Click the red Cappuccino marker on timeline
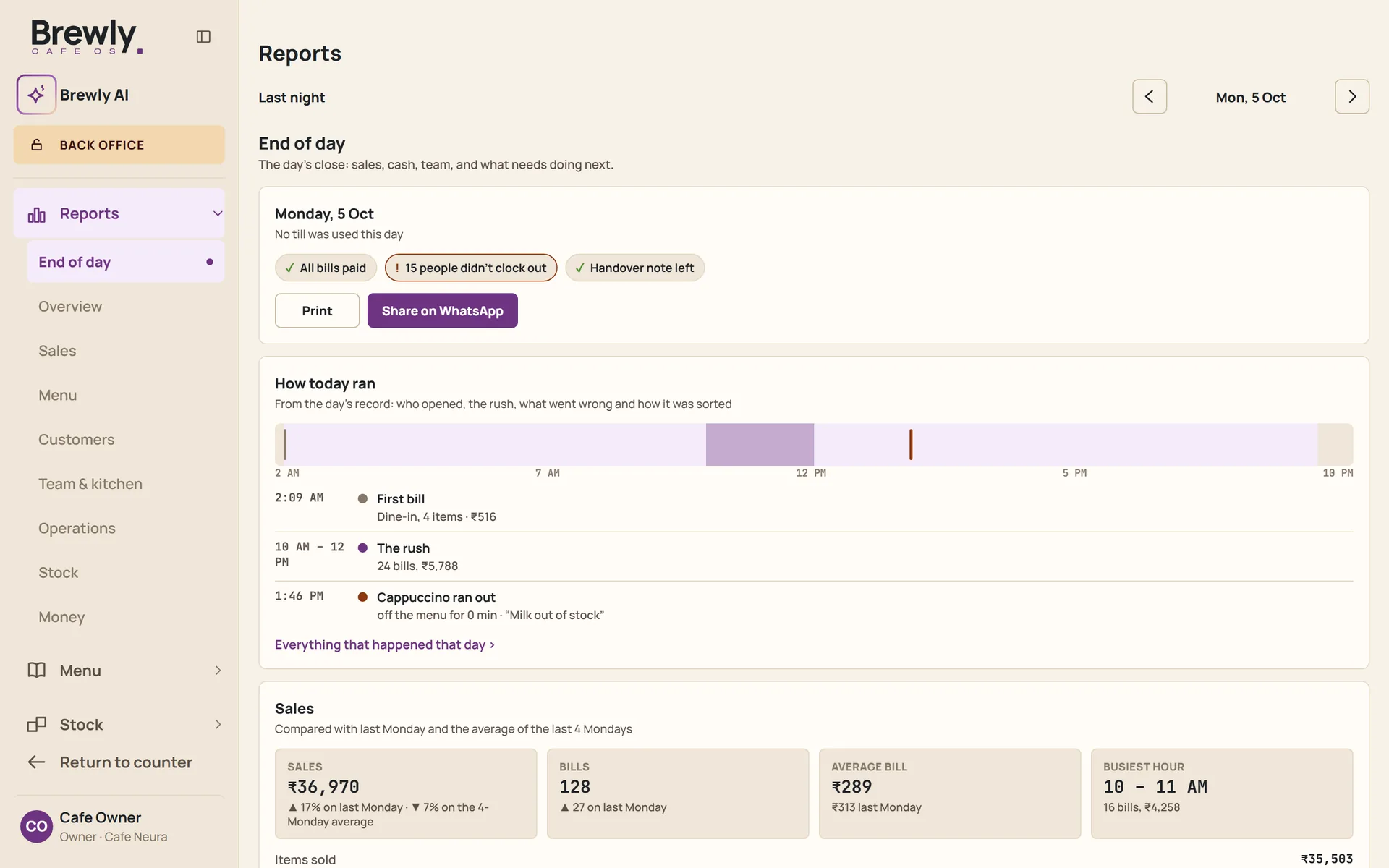 911,445
